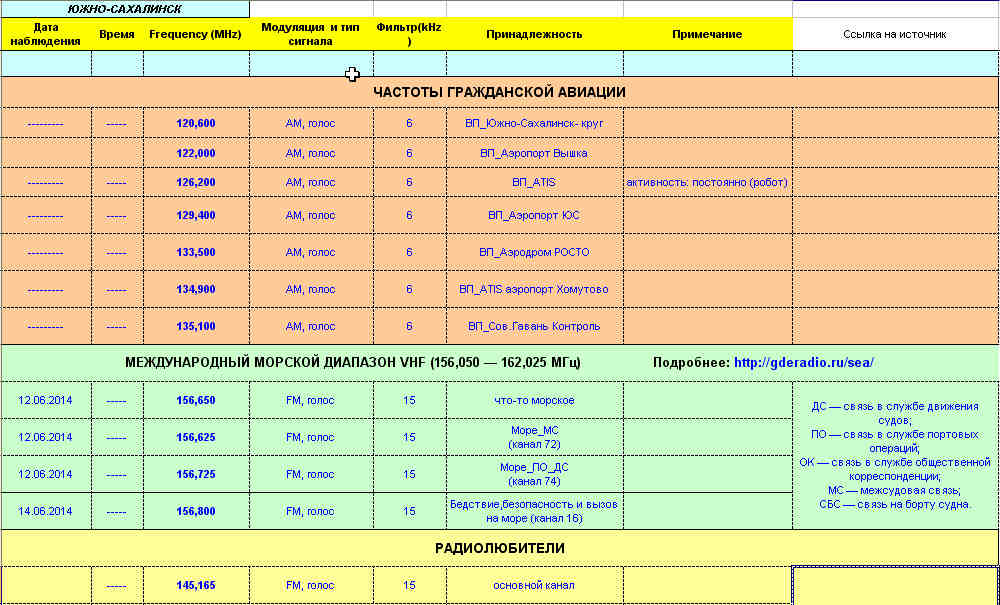Click frequency cell 156,800
1000x605 pixels.
[196, 511]
